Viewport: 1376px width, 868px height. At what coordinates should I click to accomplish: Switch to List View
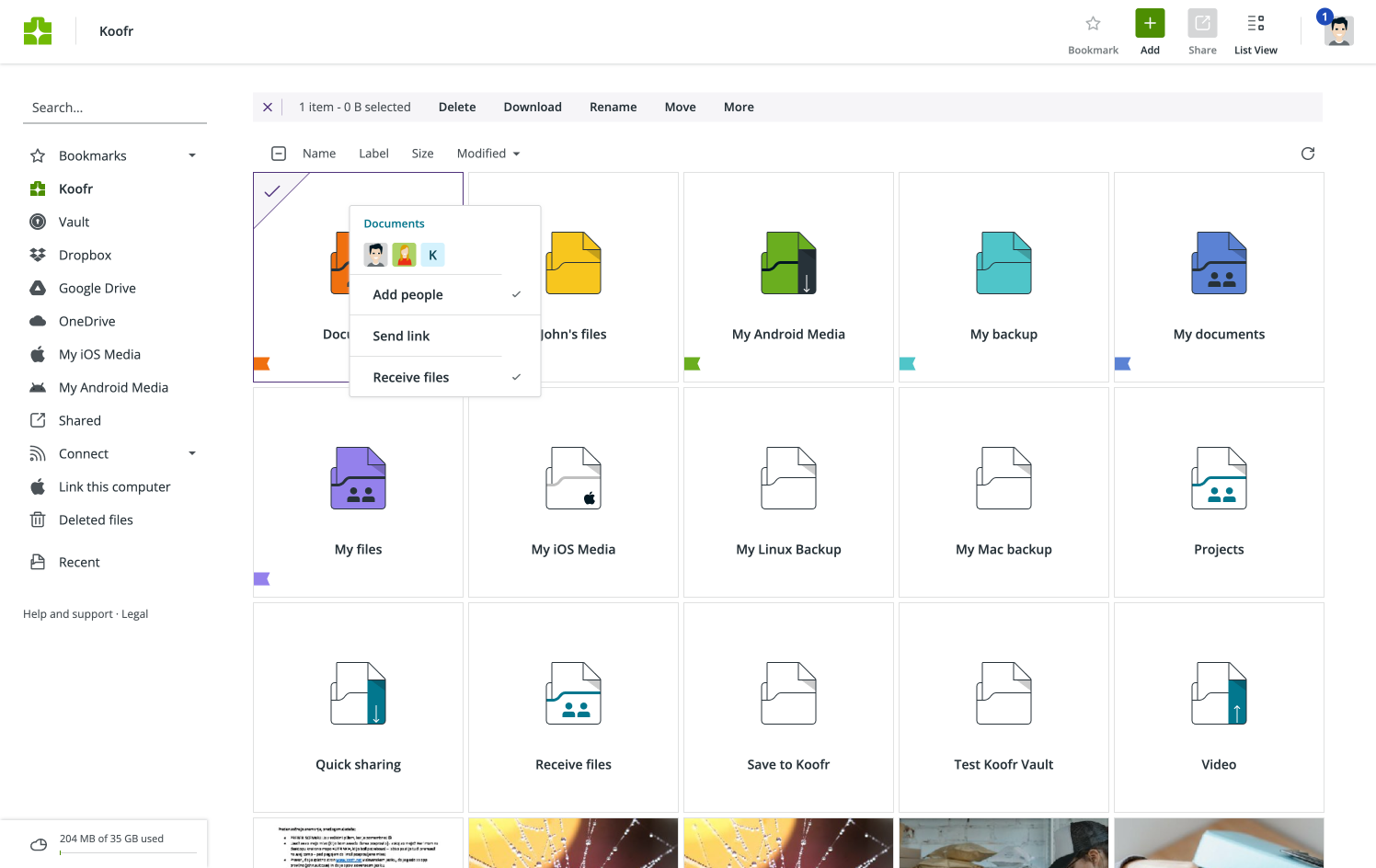(1256, 33)
